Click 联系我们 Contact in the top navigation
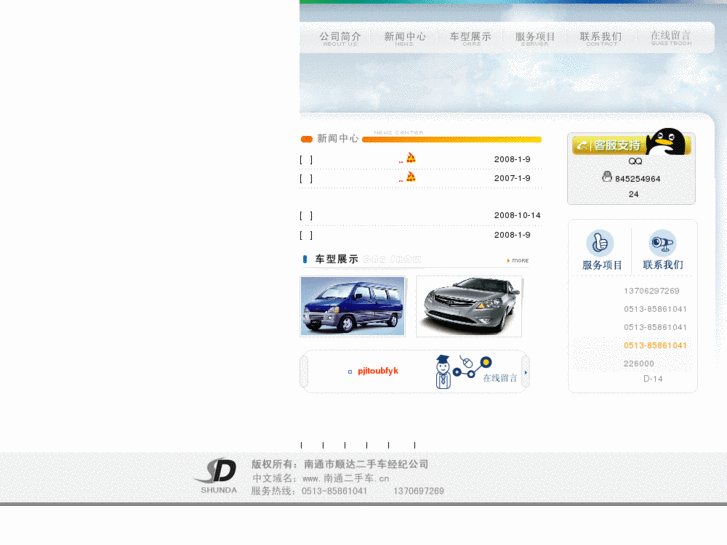727x545 pixels. click(x=601, y=38)
